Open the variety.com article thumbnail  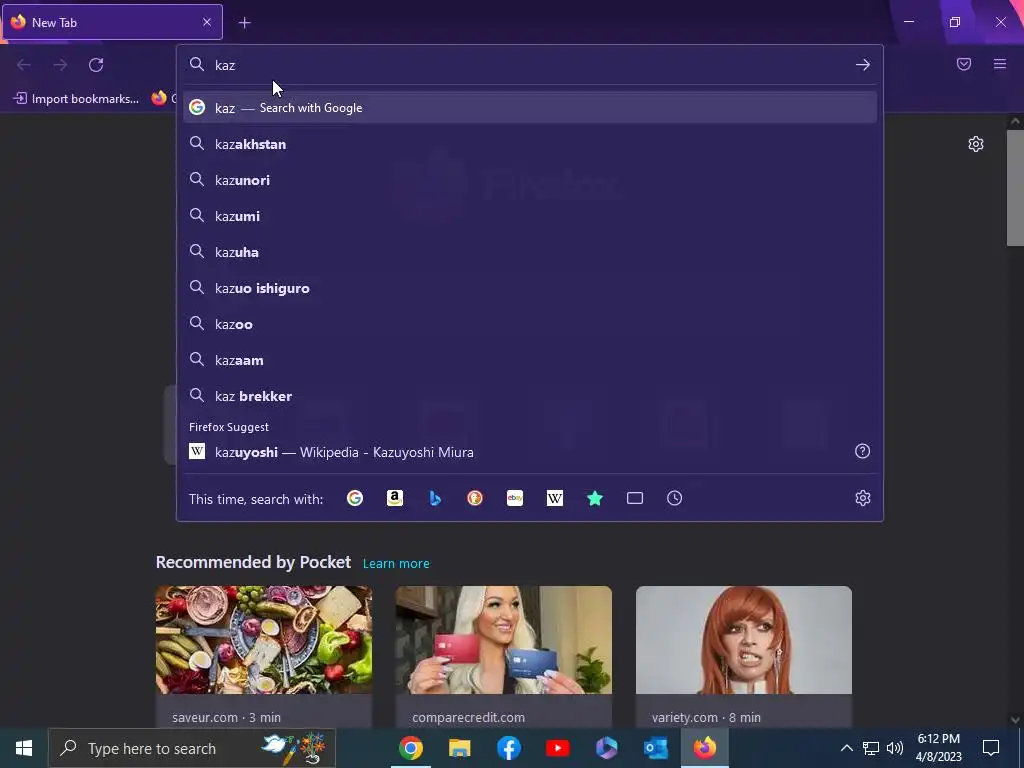744,640
